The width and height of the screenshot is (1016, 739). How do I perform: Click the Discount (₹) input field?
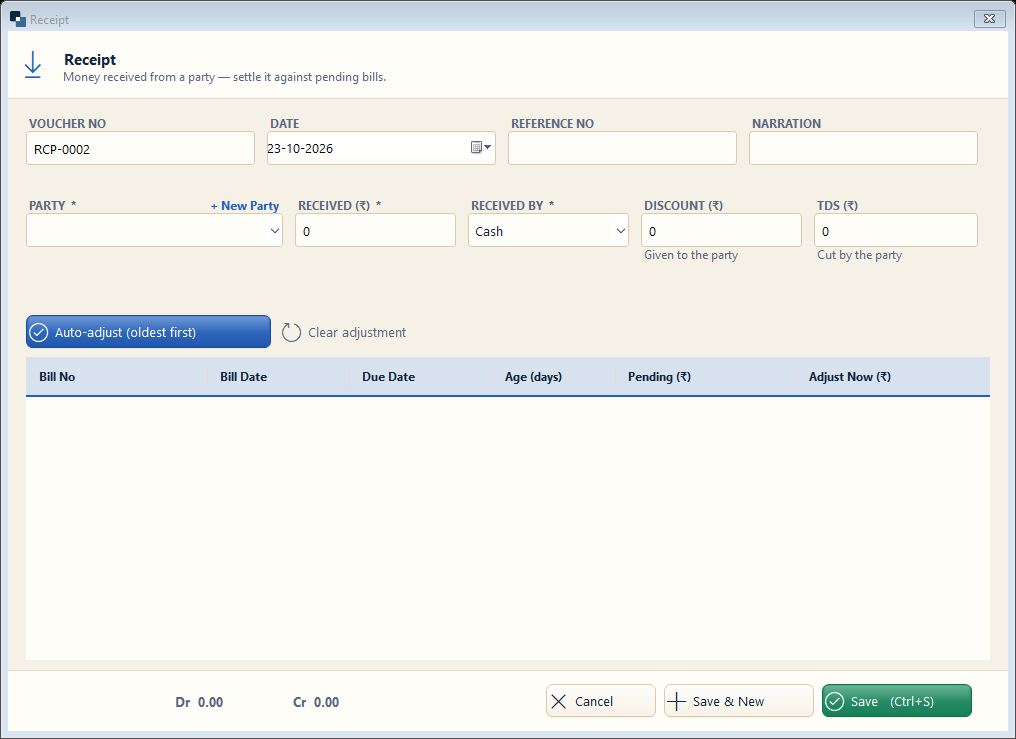721,231
